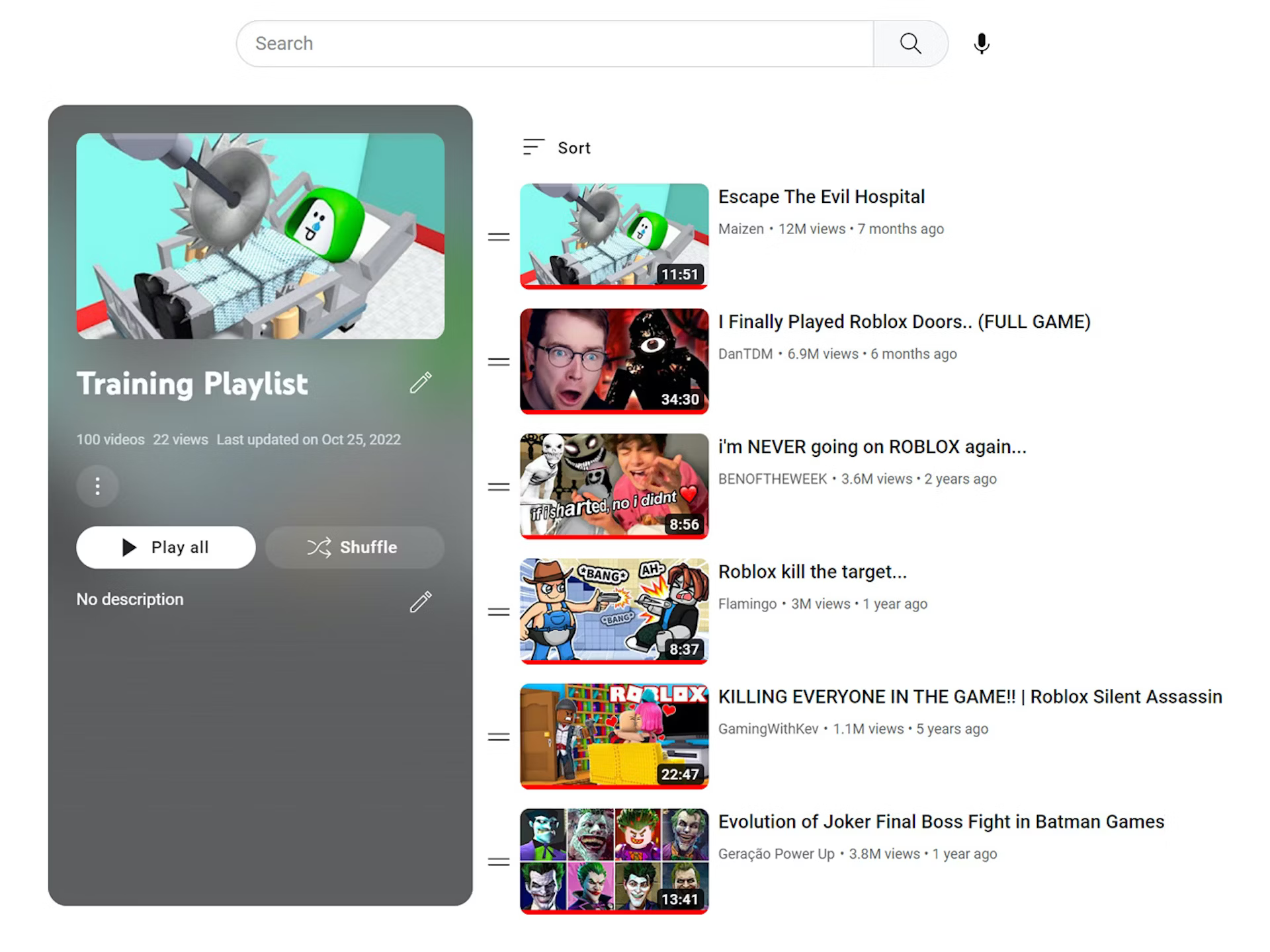Click the Play all button
The image size is (1270, 952).
[165, 547]
